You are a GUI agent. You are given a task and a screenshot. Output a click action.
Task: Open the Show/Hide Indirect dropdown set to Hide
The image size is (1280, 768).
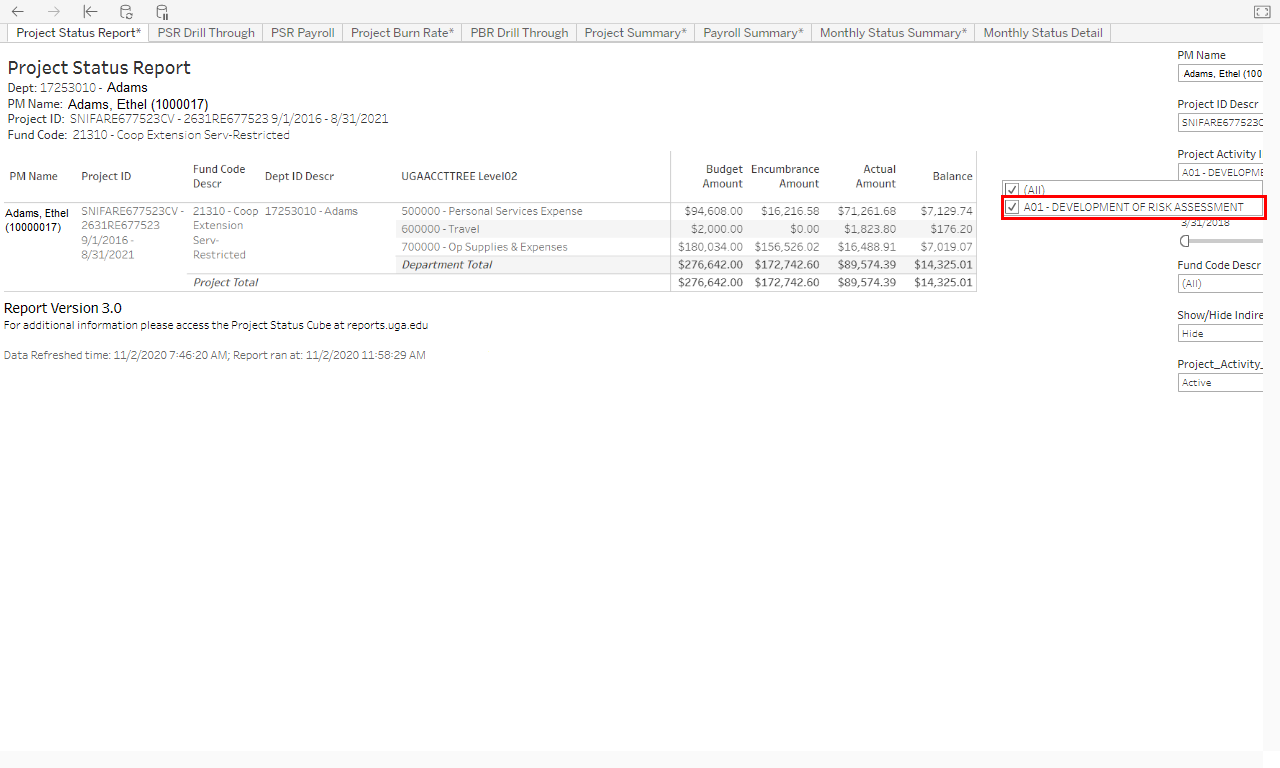tap(1220, 333)
